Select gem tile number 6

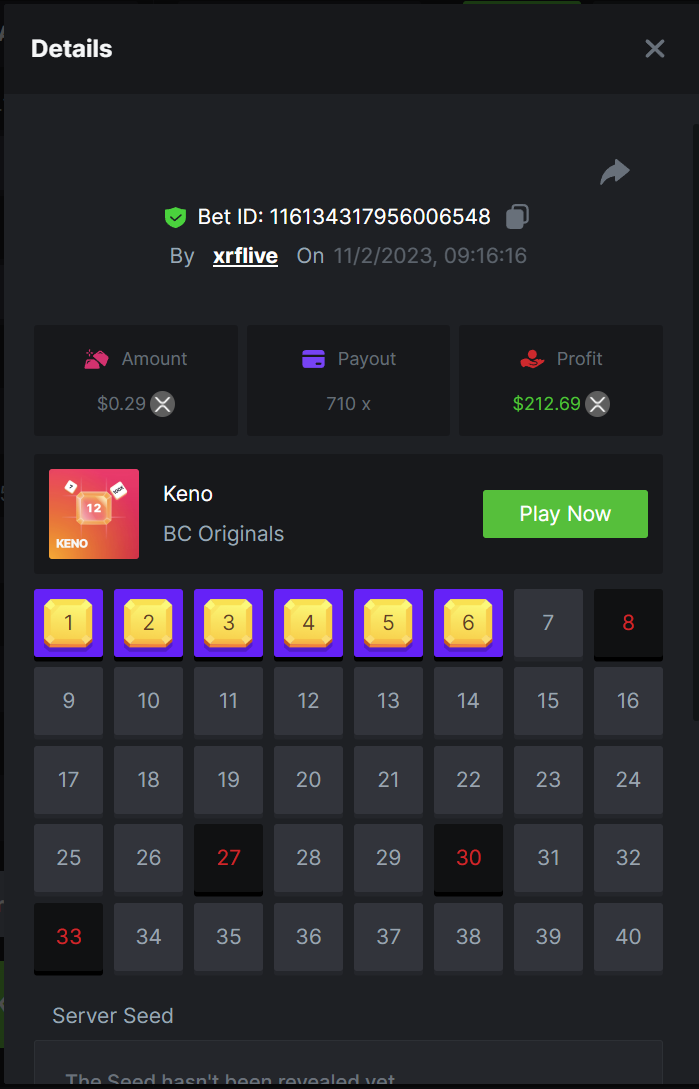468,623
